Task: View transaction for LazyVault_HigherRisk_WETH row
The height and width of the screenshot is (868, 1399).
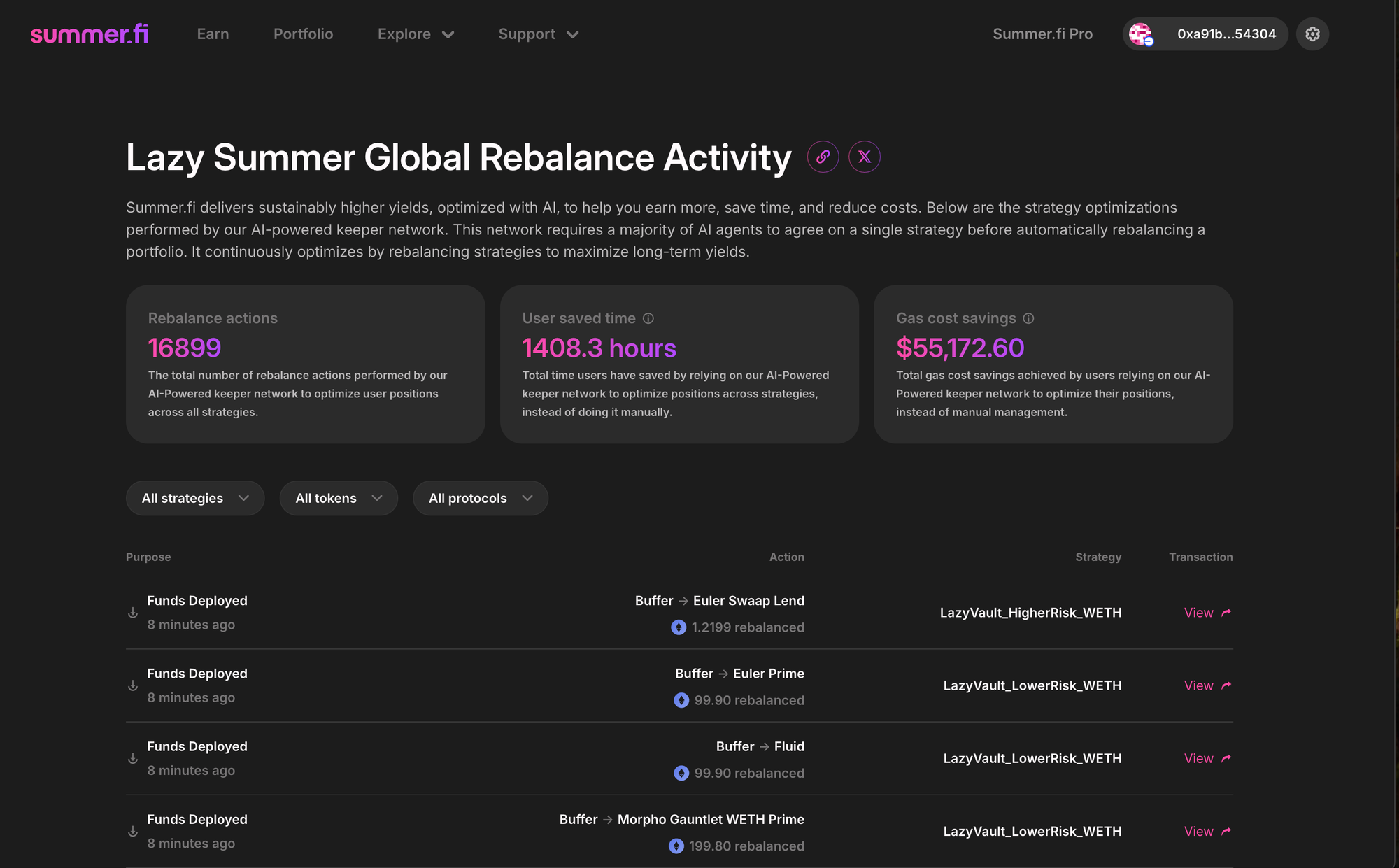Action: [1207, 613]
